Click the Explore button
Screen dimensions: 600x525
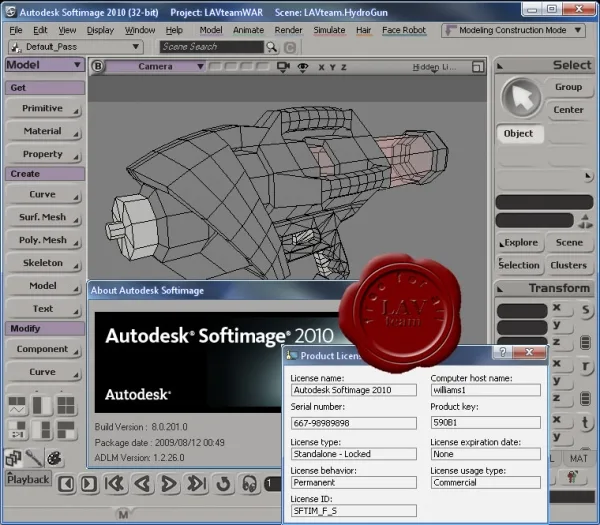[x=520, y=243]
